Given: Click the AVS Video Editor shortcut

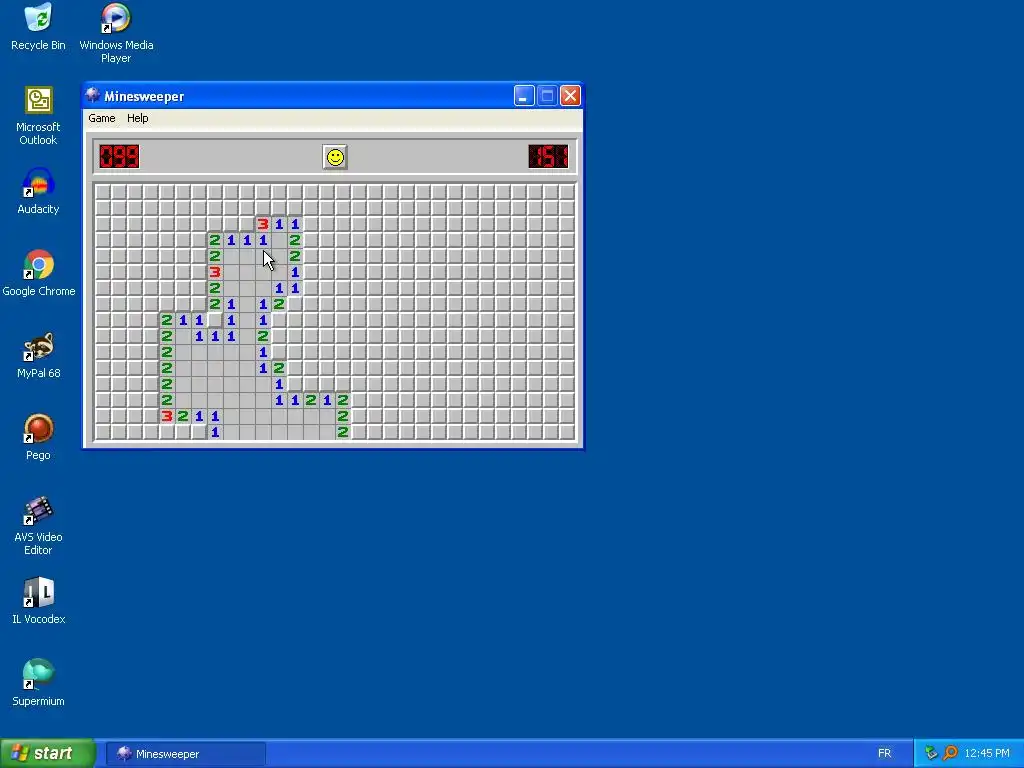Looking at the screenshot, I should coord(38,526).
